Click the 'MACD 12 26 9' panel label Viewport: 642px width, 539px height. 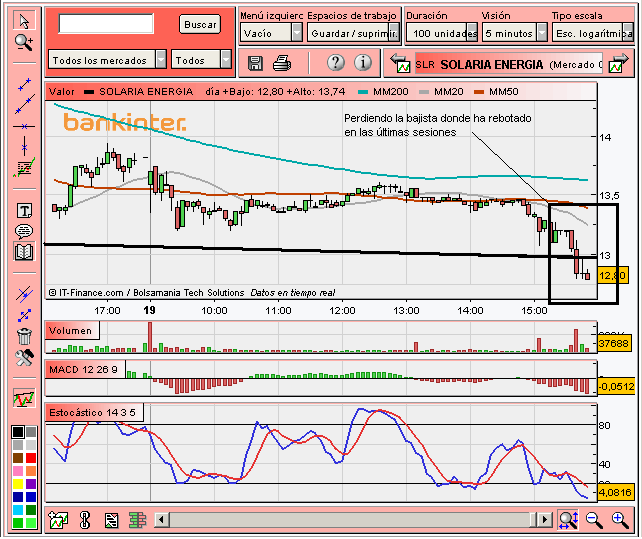pyautogui.click(x=84, y=369)
